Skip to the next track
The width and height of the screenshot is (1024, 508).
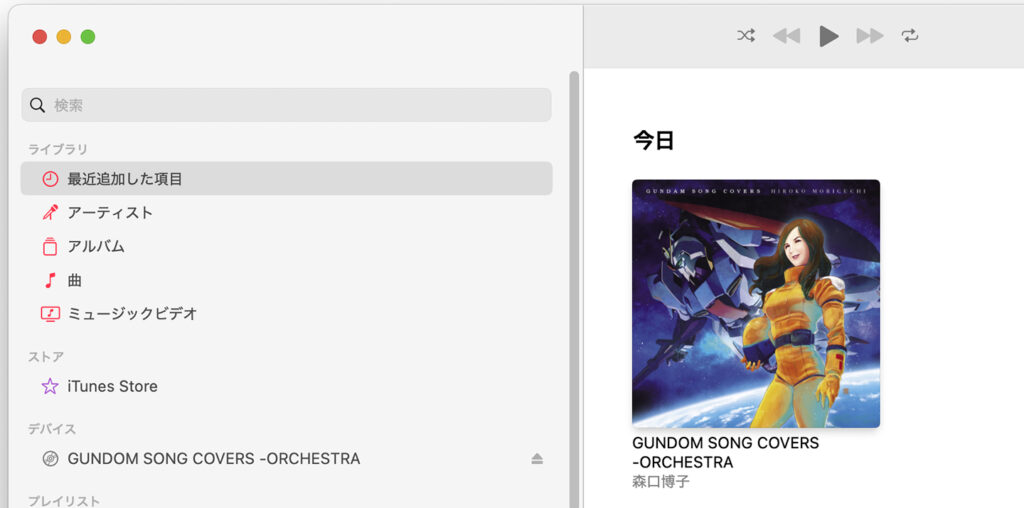click(x=870, y=36)
